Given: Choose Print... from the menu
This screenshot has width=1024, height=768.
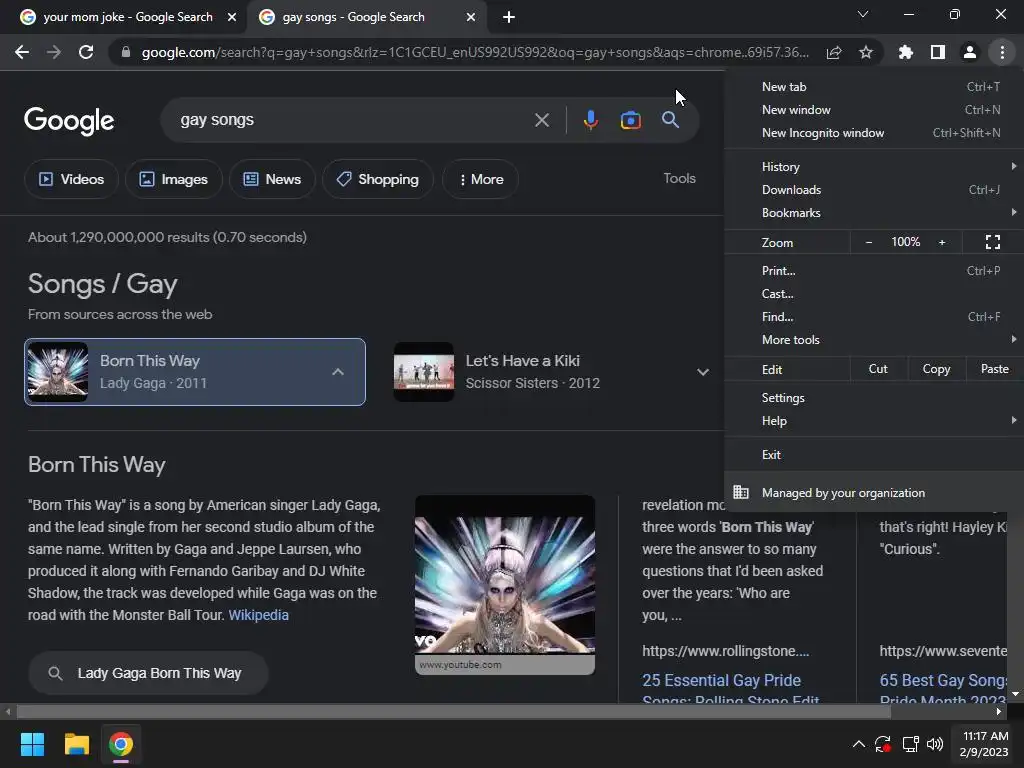Looking at the screenshot, I should pyautogui.click(x=874, y=270).
